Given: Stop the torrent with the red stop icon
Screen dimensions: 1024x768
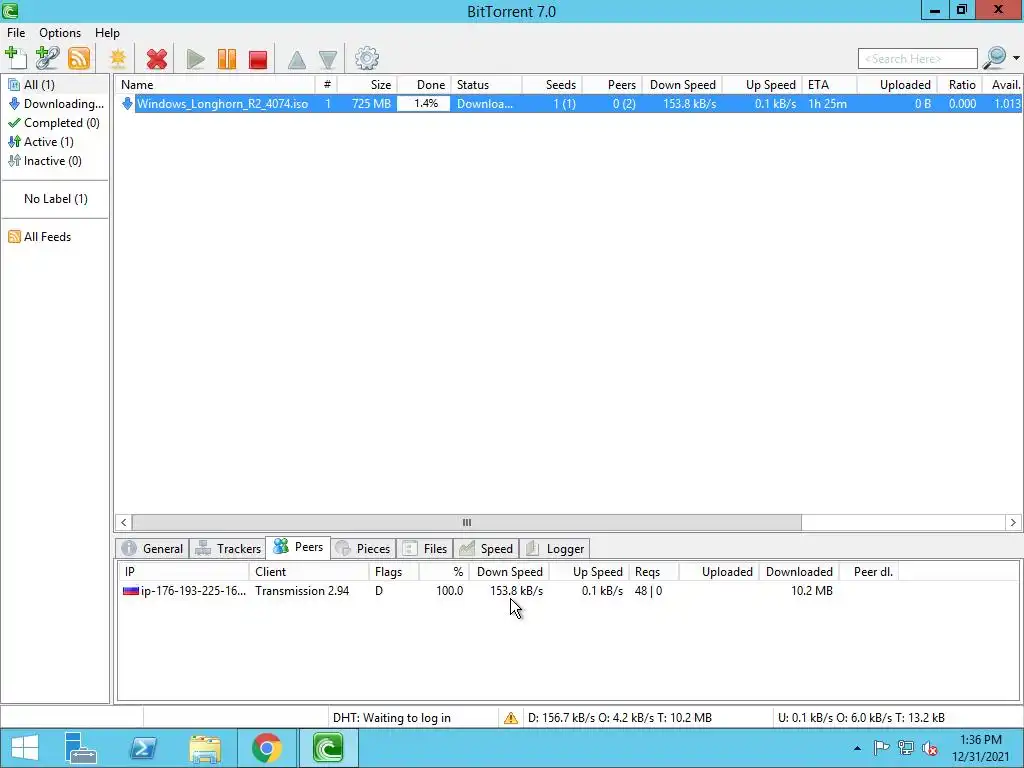Looking at the screenshot, I should [258, 59].
